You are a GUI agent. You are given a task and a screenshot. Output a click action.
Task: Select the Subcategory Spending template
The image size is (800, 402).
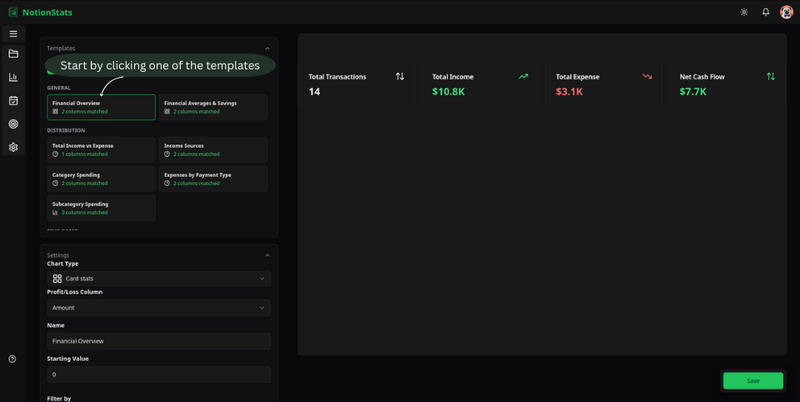click(101, 208)
